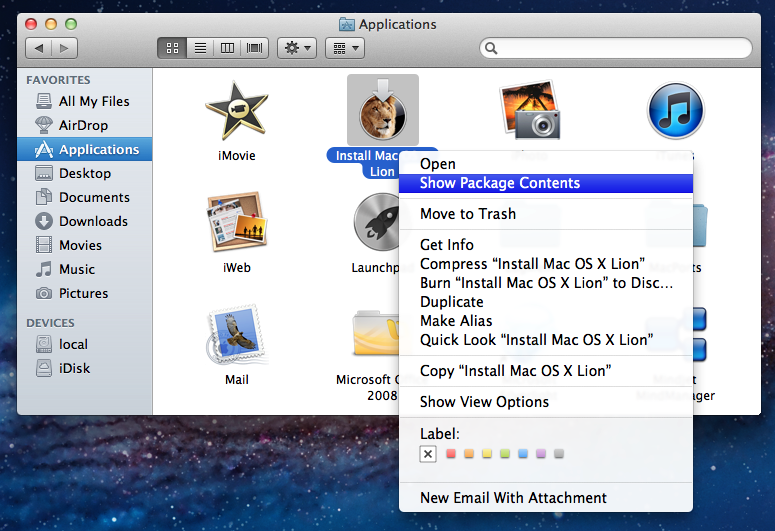Burn "Install Mac OS X Lion" to Disc

tap(546, 283)
